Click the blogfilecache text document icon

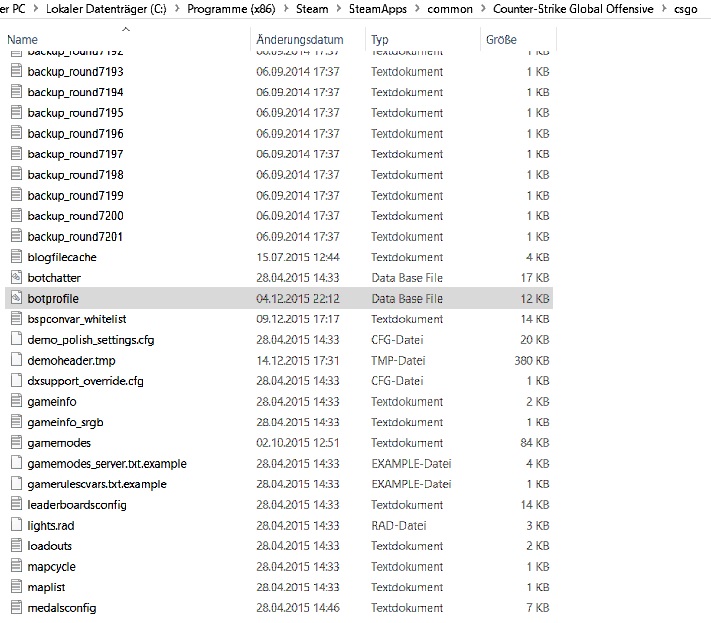coord(16,257)
